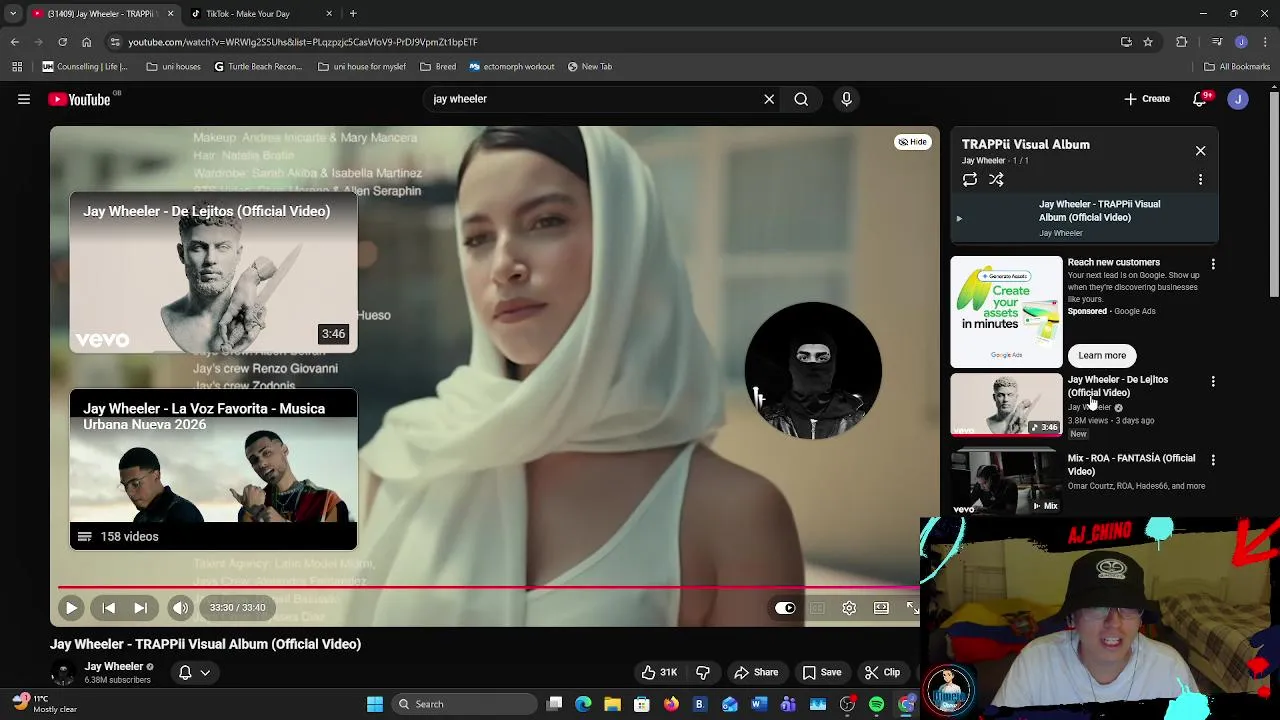Viewport: 1280px width, 720px height.
Task: Enter full screen from the player controls
Action: click(912, 608)
